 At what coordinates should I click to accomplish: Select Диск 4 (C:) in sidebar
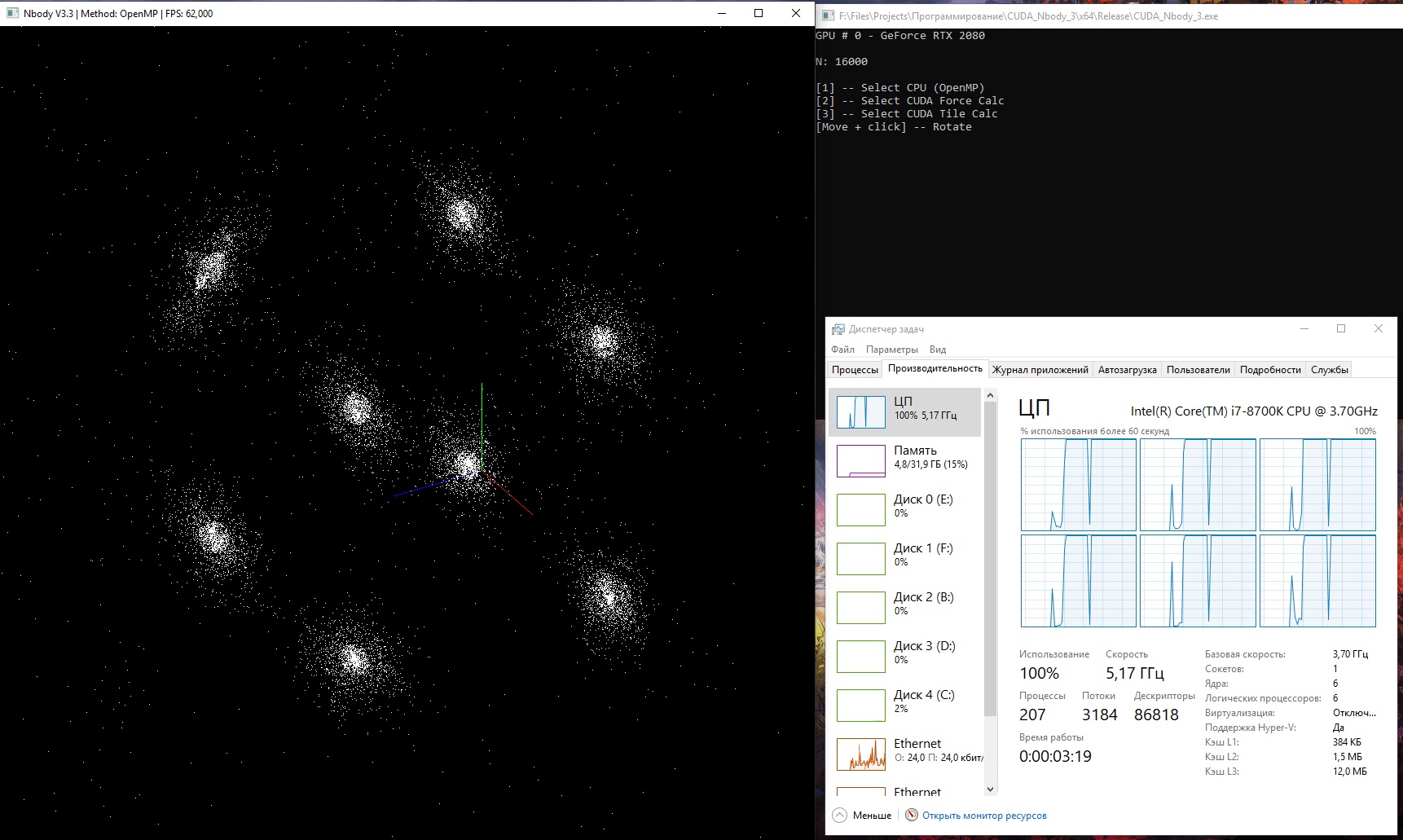coord(904,705)
